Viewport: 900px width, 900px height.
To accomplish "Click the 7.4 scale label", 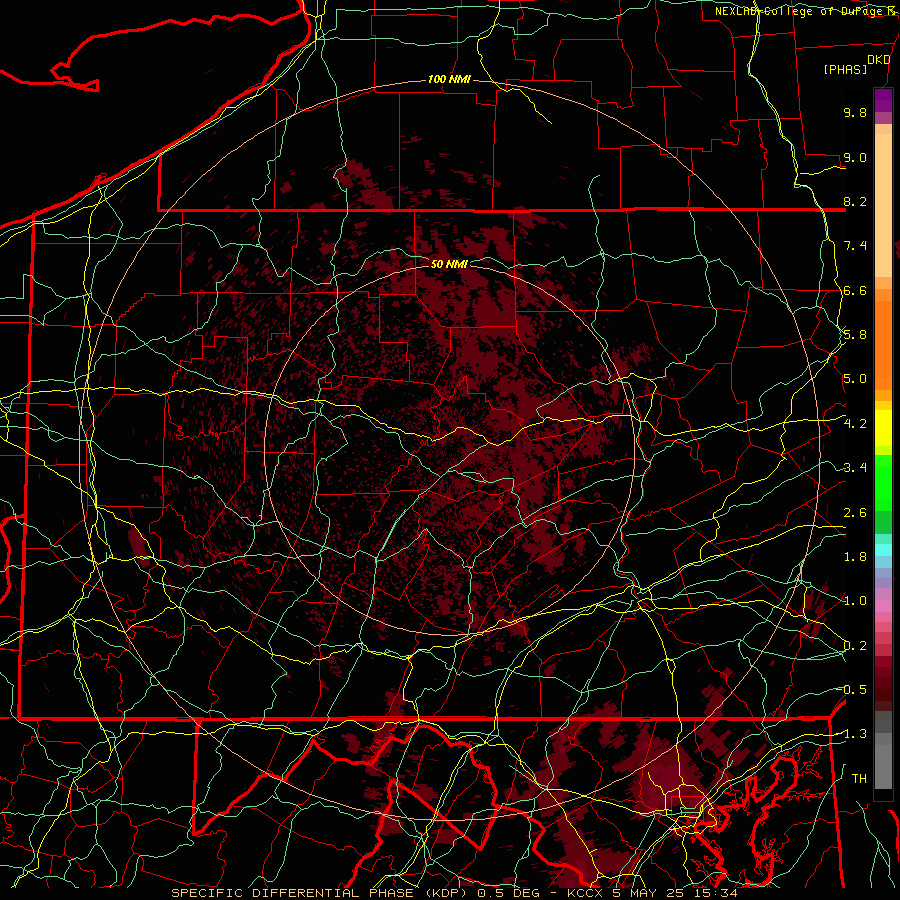I will click(855, 246).
